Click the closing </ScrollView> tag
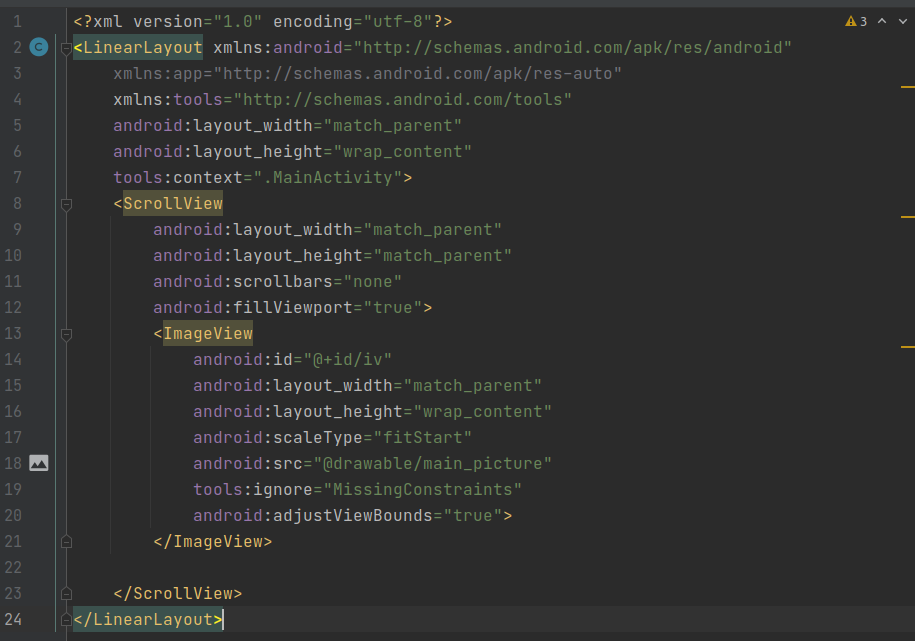915x641 pixels. pyautogui.click(x=178, y=593)
